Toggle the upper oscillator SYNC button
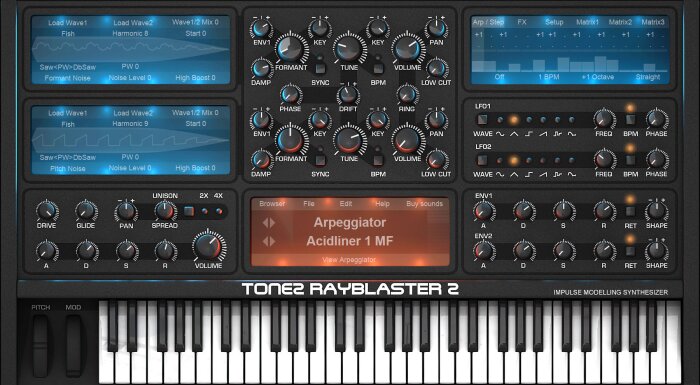 click(x=320, y=68)
